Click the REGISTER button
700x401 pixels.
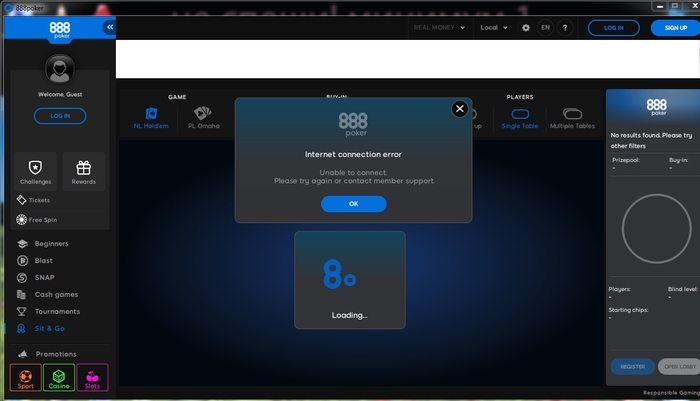pos(633,367)
